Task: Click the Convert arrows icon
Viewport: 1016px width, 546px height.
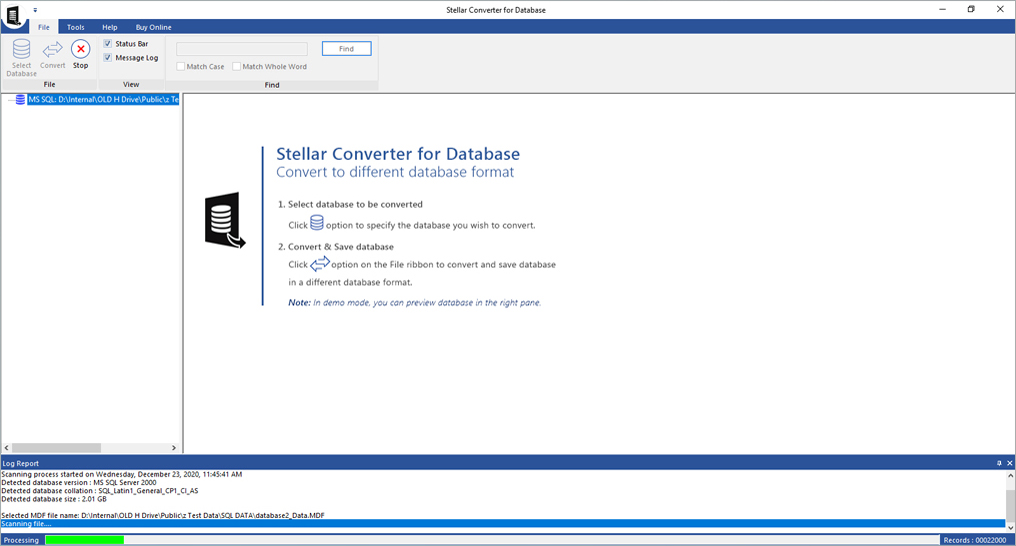Action: (52, 50)
